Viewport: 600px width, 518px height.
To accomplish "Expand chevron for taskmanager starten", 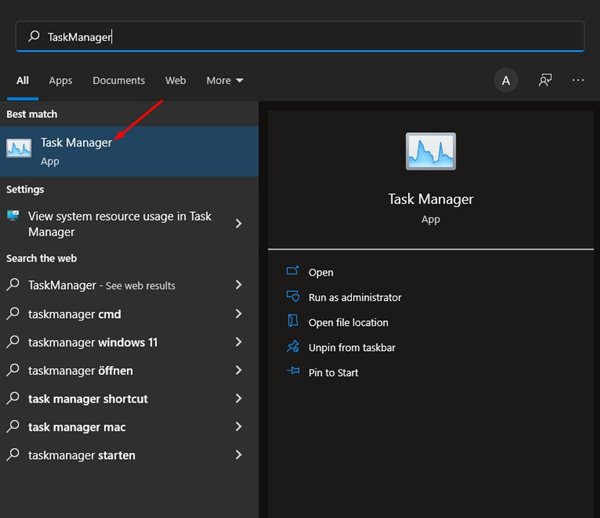I will pyautogui.click(x=238, y=455).
